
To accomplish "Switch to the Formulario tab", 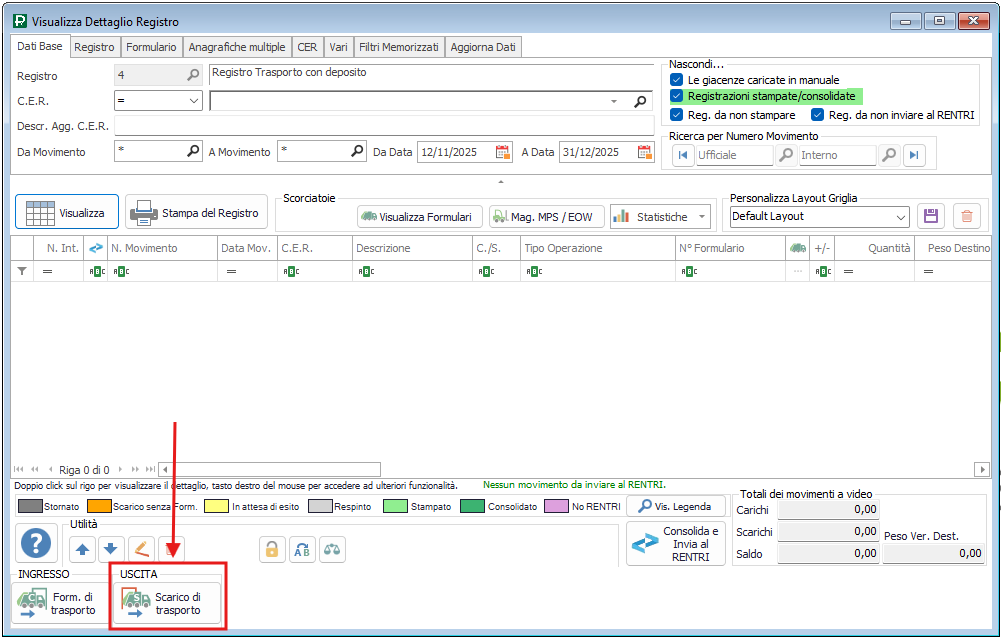I will pos(152,47).
